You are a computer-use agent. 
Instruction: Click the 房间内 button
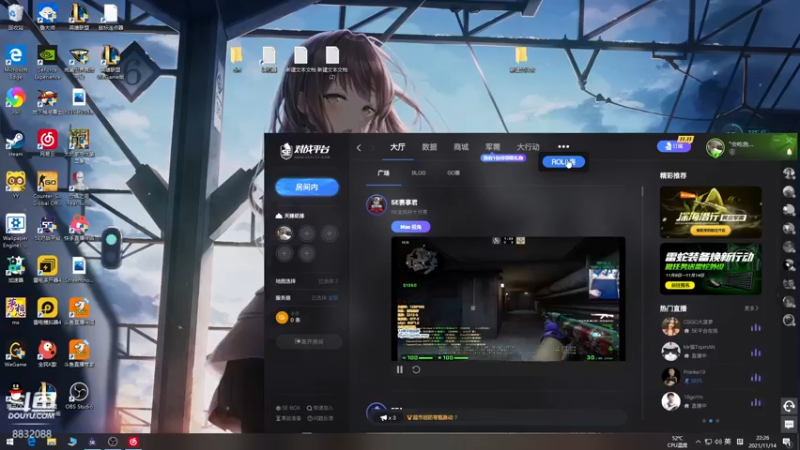pyautogui.click(x=307, y=187)
